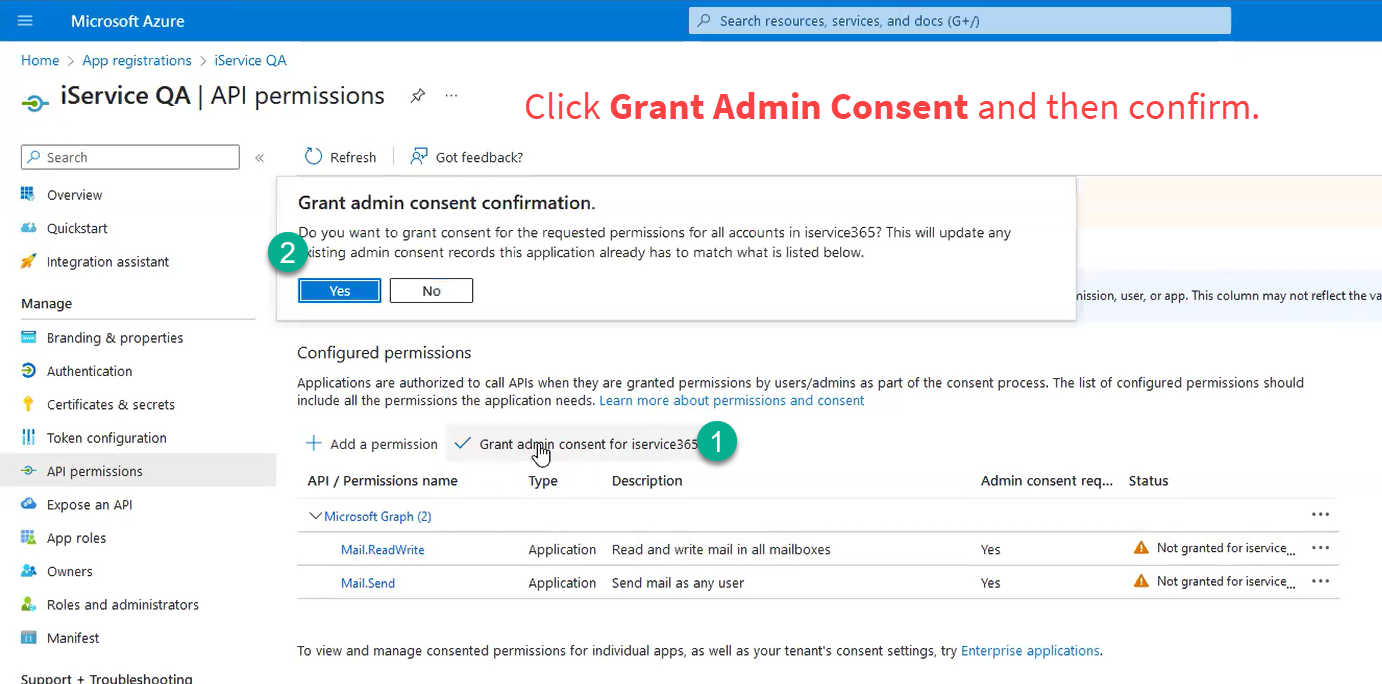This screenshot has height=684, width=1382.
Task: Open App roles in the sidebar
Action: point(76,538)
